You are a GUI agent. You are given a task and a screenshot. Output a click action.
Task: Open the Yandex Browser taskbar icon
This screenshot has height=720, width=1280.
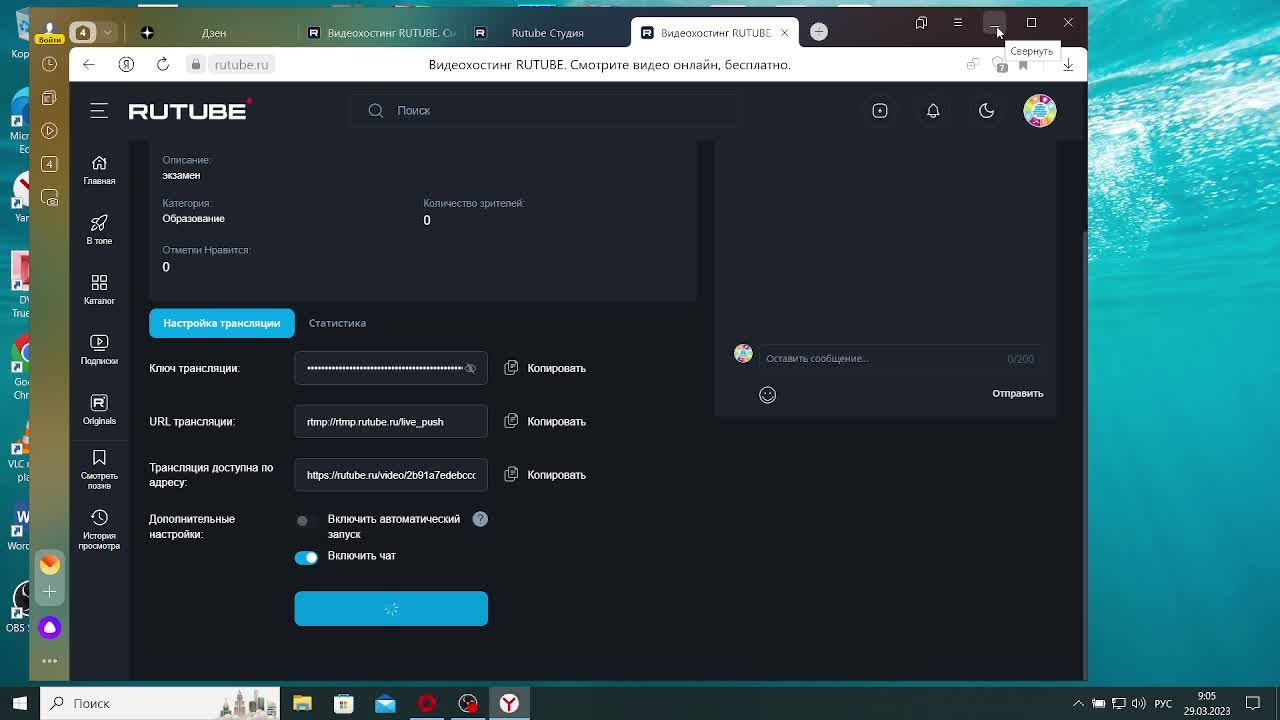click(509, 703)
